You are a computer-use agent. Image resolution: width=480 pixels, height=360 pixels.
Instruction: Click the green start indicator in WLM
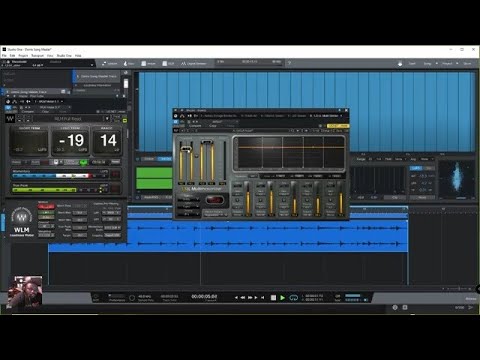pos(83,162)
